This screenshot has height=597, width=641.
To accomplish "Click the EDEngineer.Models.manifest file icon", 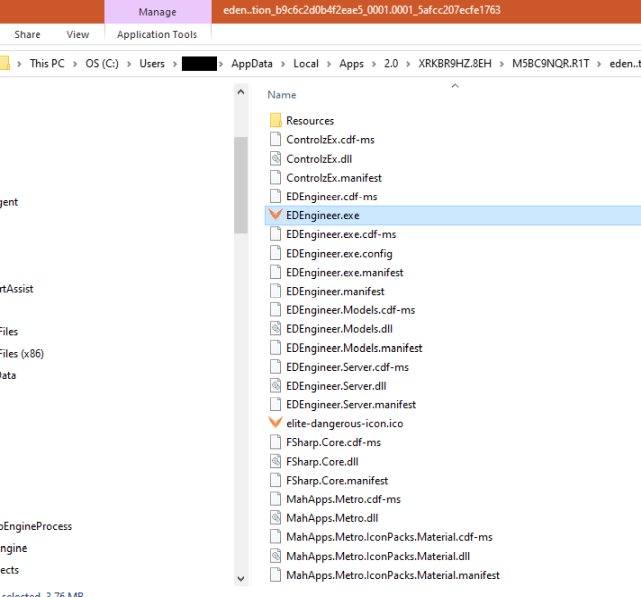I will coord(276,347).
